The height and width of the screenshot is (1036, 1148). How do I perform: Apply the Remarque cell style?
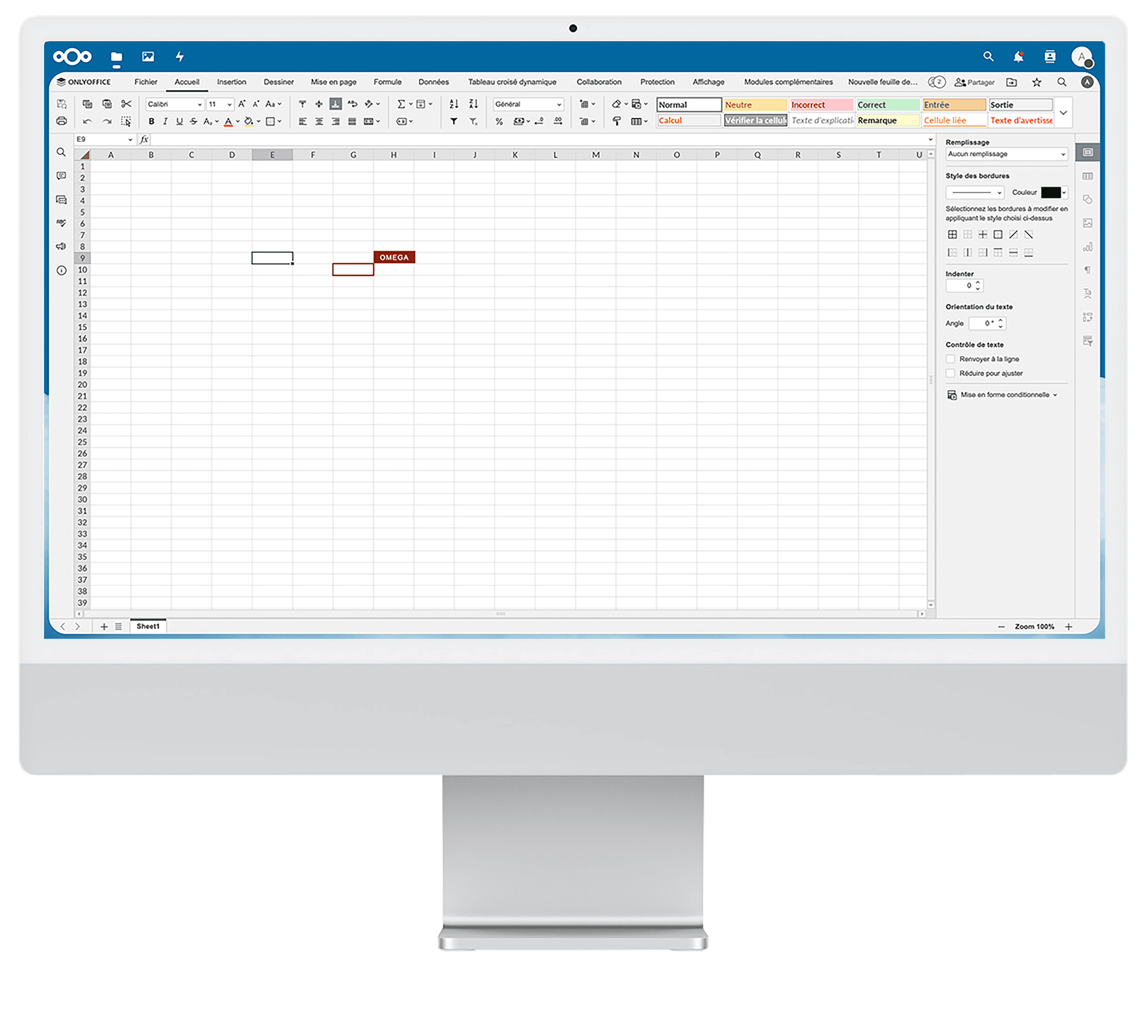(888, 120)
